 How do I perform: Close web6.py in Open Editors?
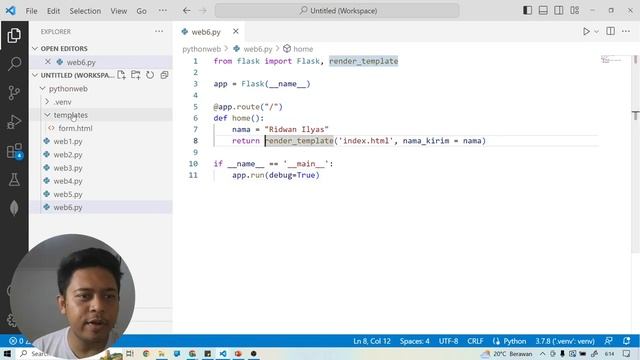click(48, 62)
